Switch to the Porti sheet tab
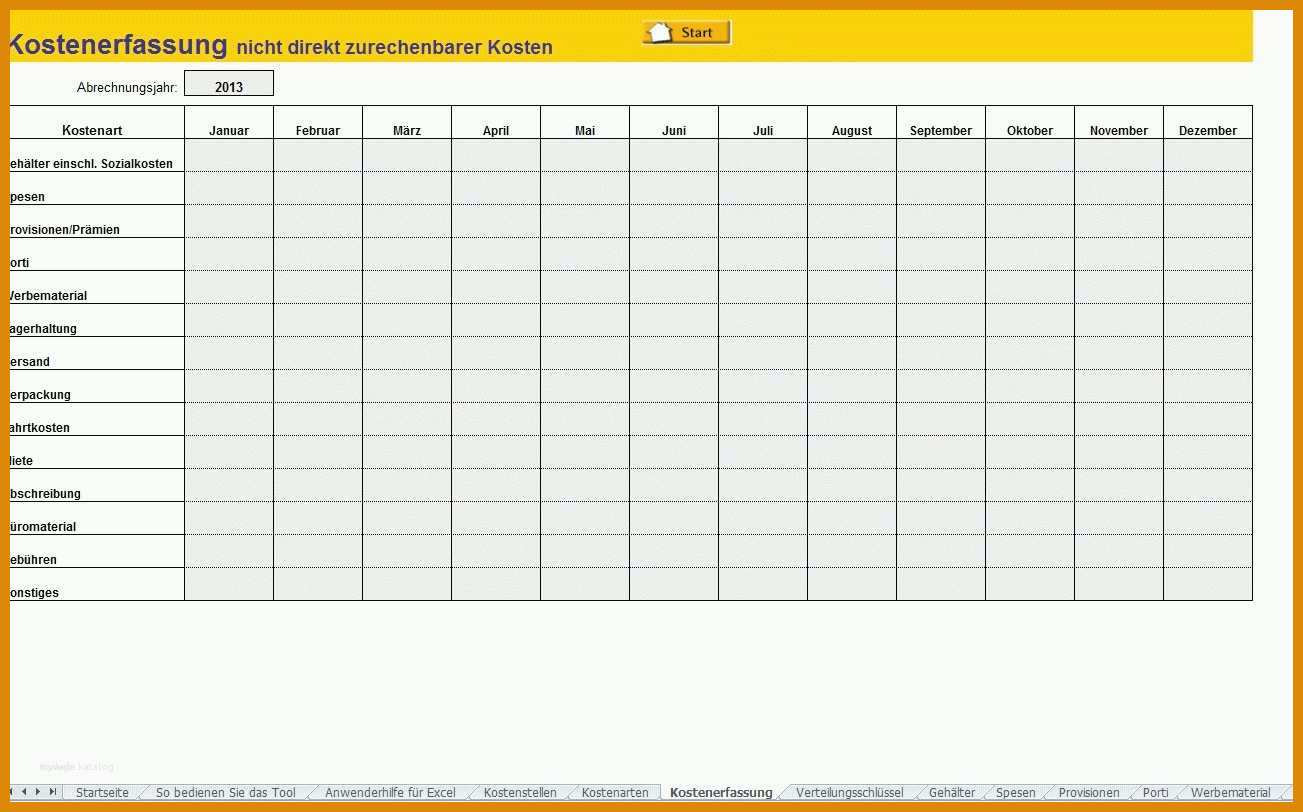 [1156, 792]
